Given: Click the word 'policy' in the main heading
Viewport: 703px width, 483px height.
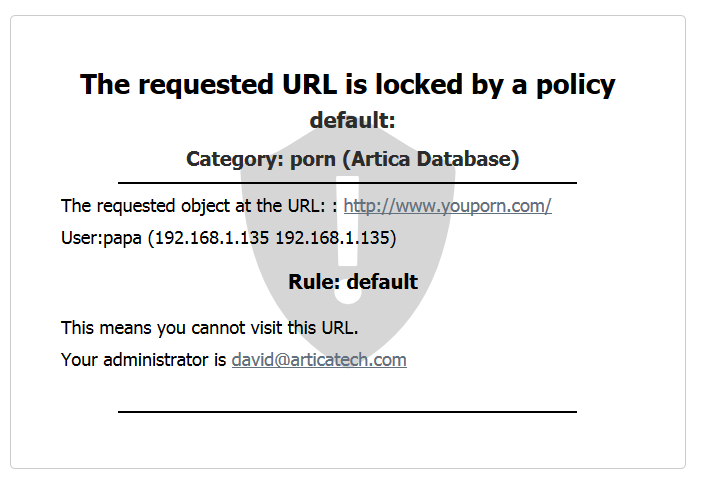Looking at the screenshot, I should [x=576, y=85].
